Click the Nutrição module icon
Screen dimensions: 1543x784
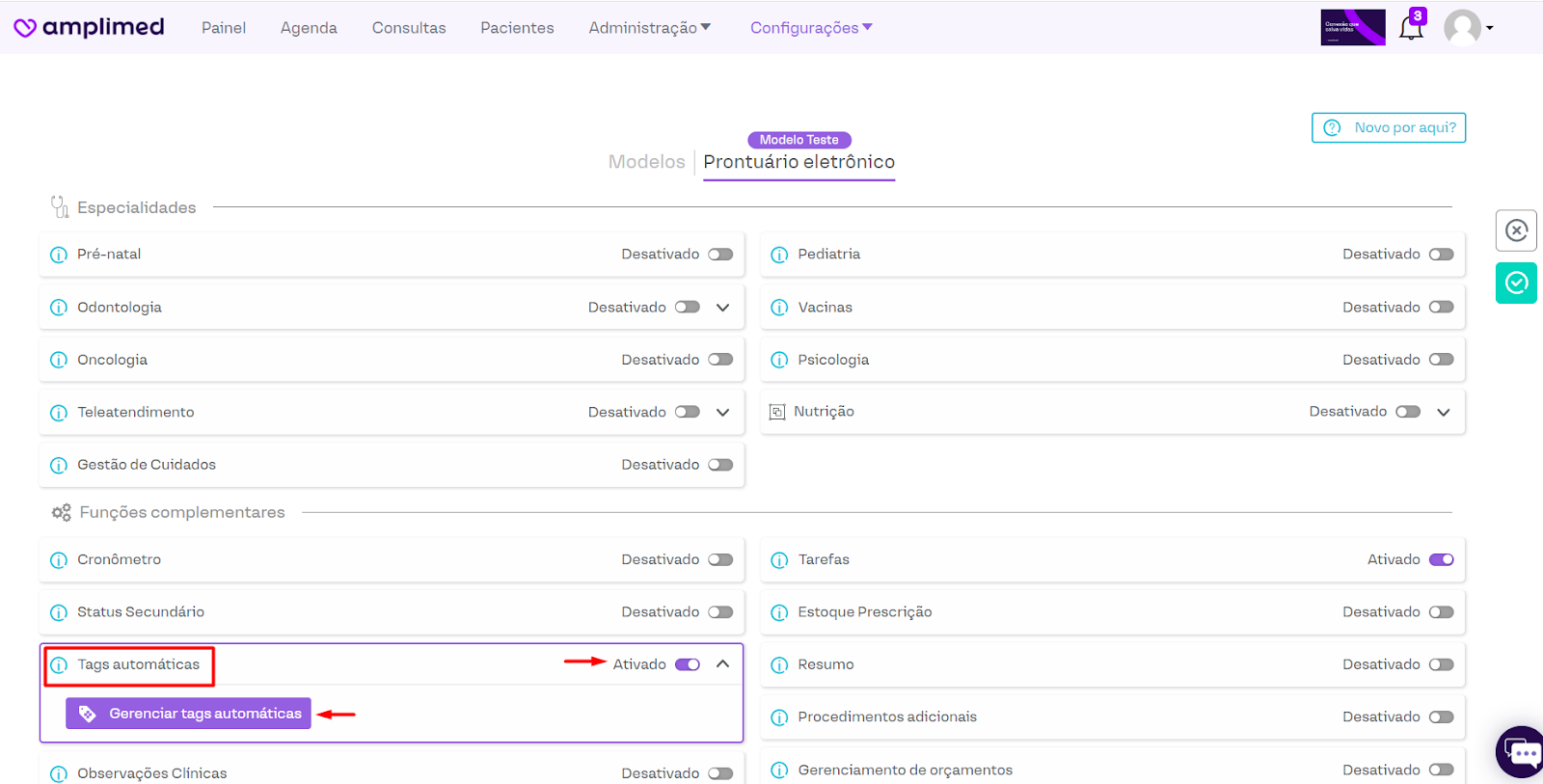777,412
